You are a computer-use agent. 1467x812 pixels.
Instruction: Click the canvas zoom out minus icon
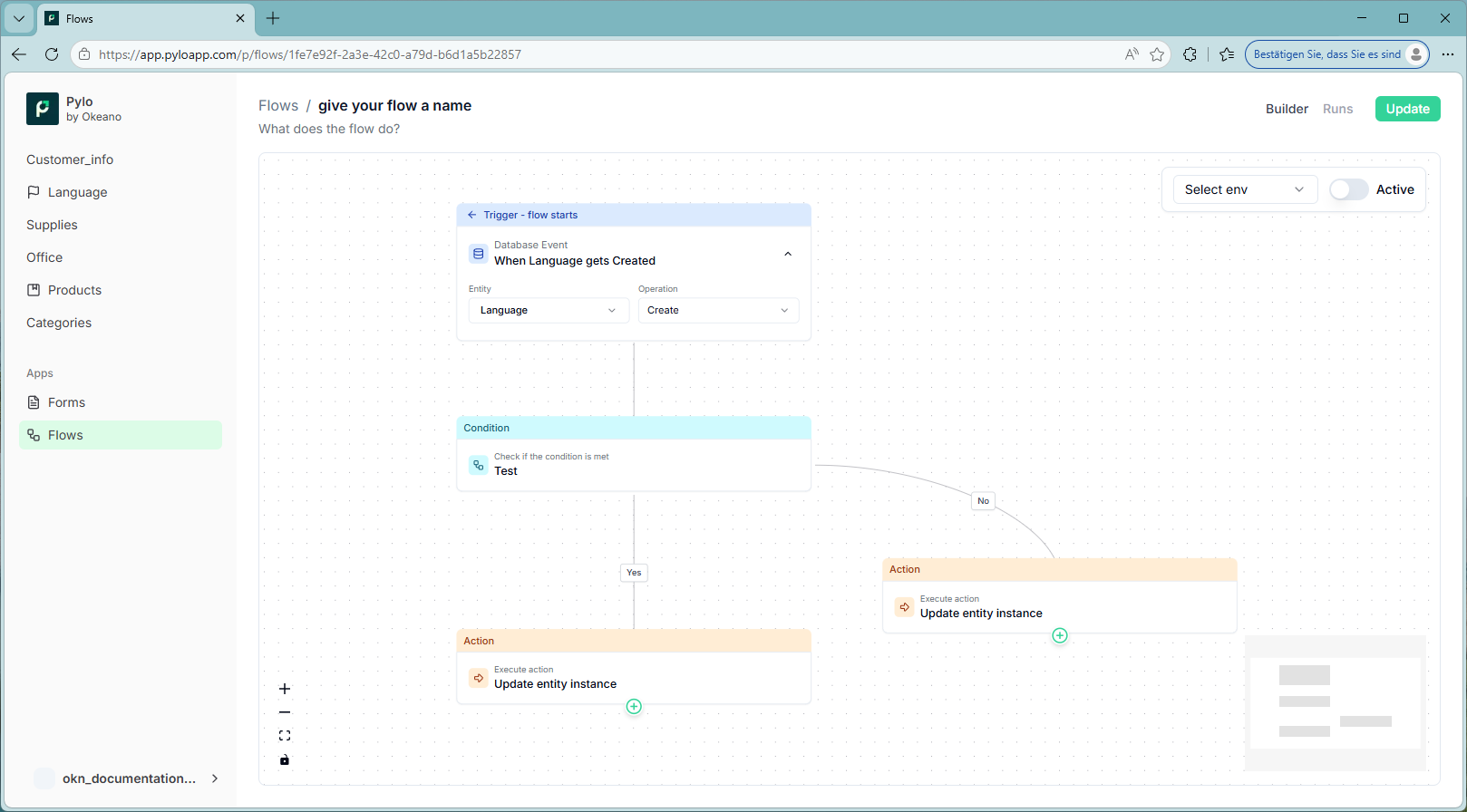tap(285, 712)
